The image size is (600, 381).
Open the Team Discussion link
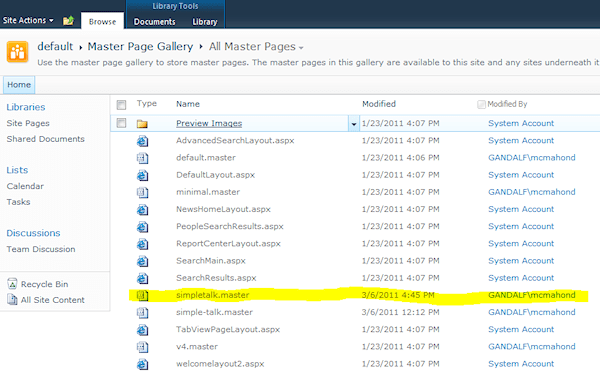coord(41,249)
